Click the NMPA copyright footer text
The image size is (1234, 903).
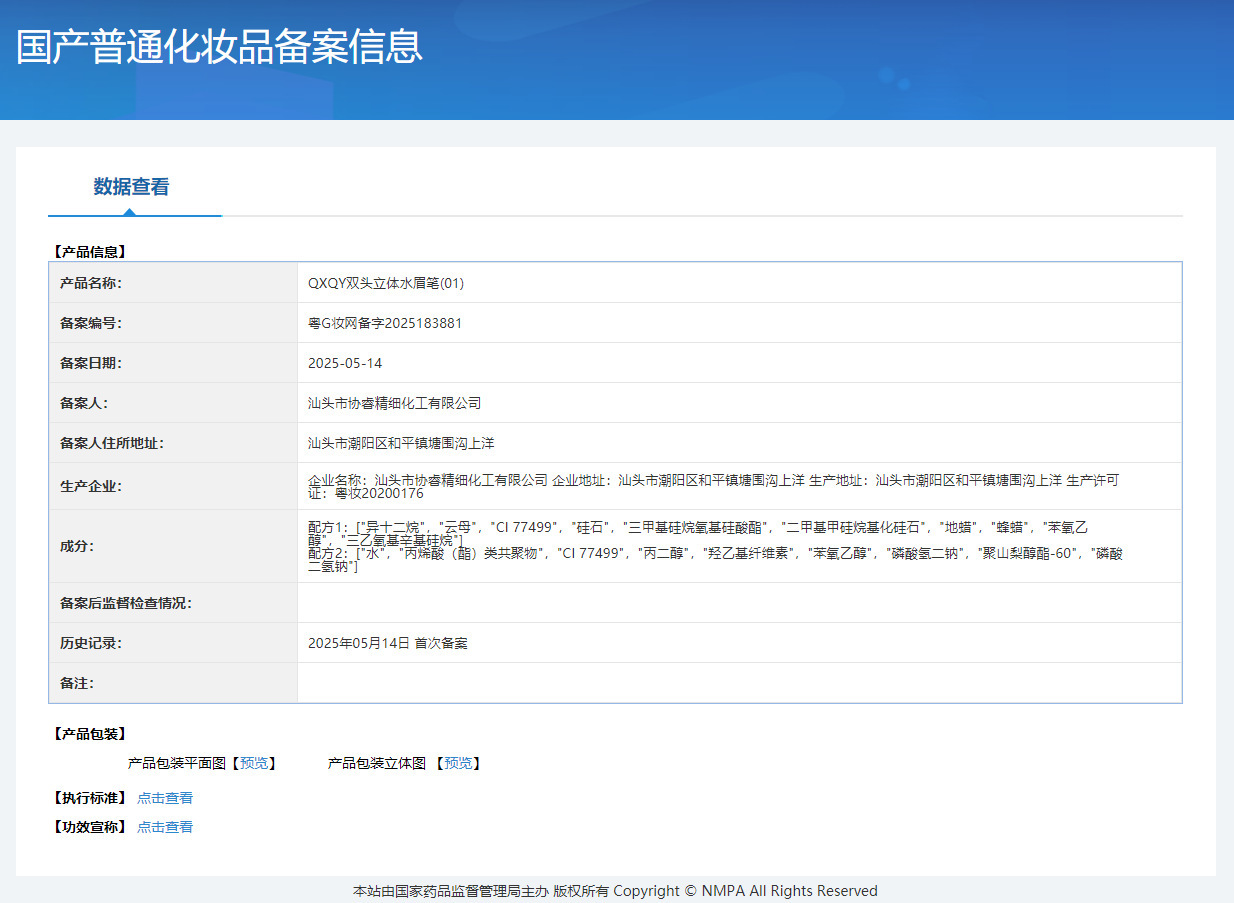pyautogui.click(x=615, y=891)
